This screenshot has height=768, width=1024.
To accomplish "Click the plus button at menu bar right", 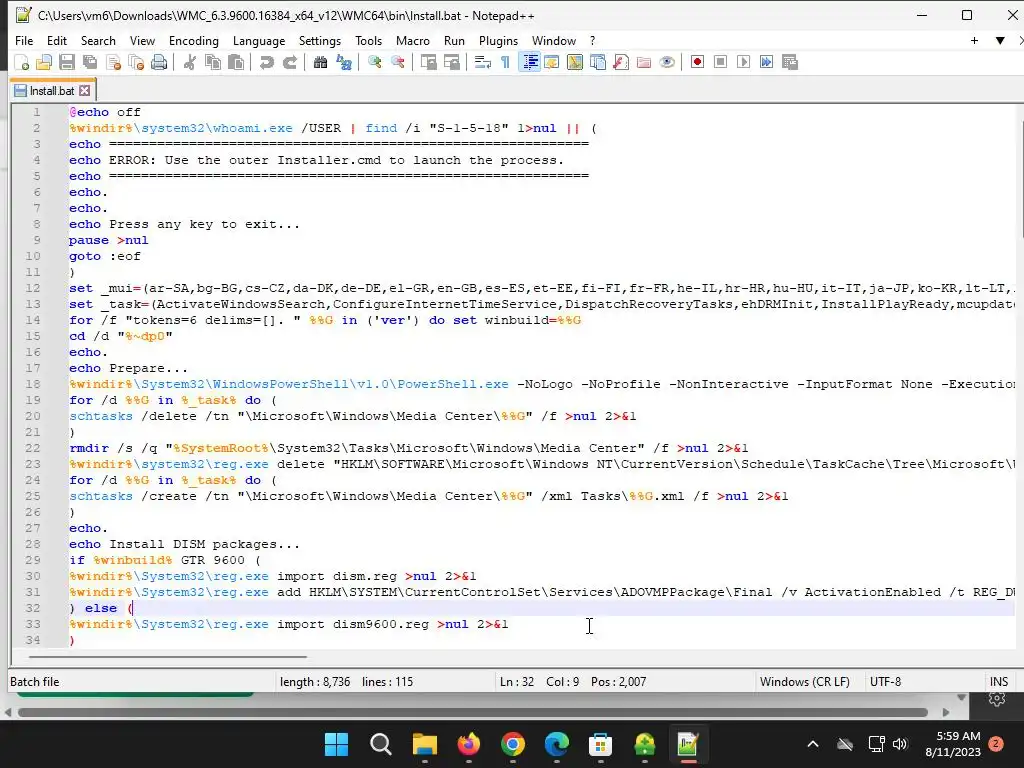I will click(x=974, y=40).
